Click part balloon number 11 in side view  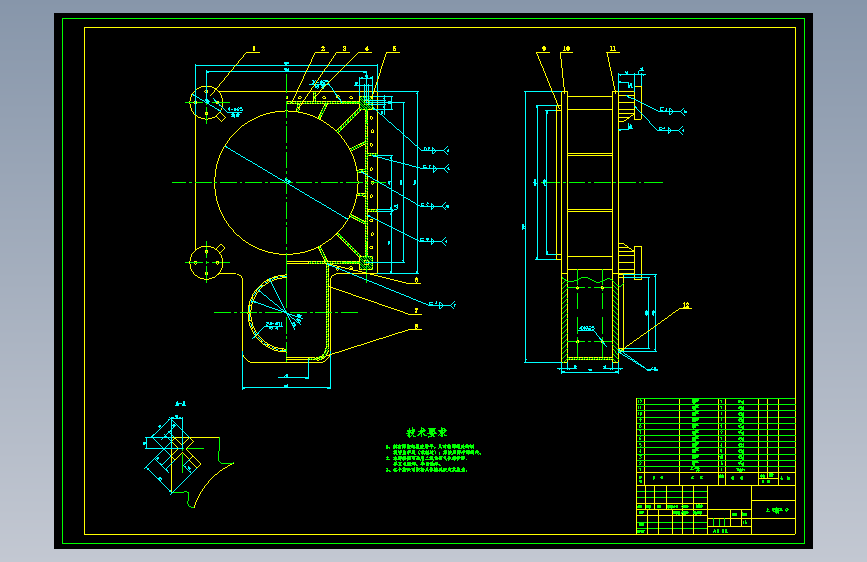[613, 49]
